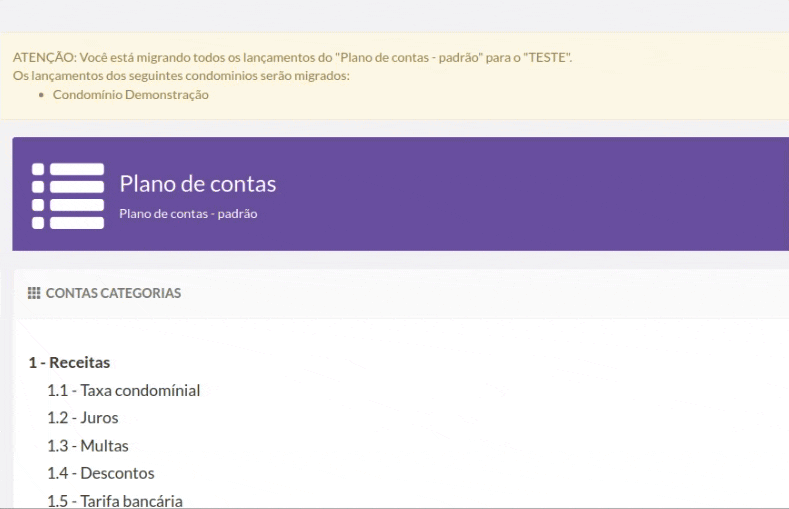Click Condomínio Demonstração in the warning list
Screen dimensions: 789x509
(131, 95)
